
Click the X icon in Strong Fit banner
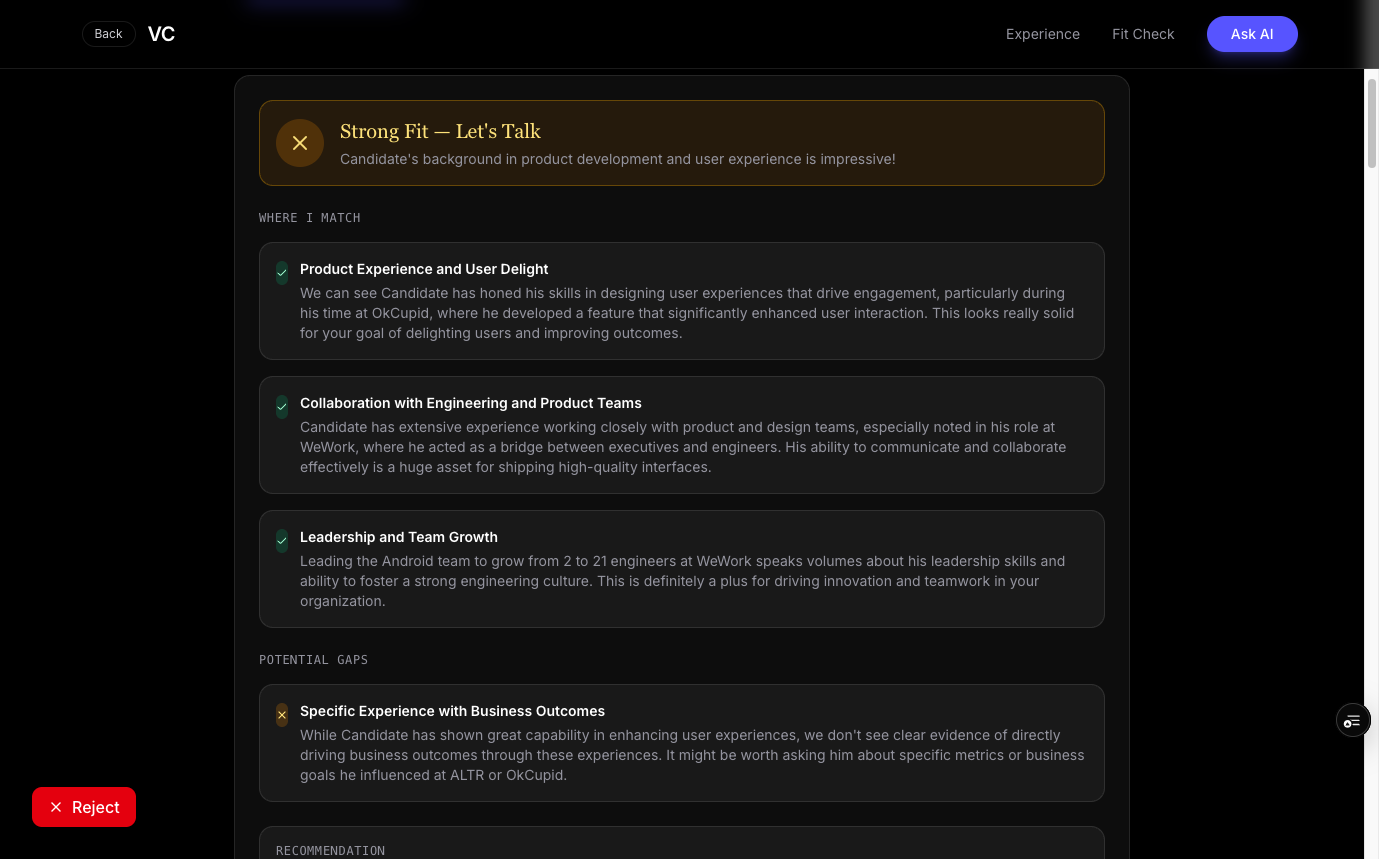(300, 143)
